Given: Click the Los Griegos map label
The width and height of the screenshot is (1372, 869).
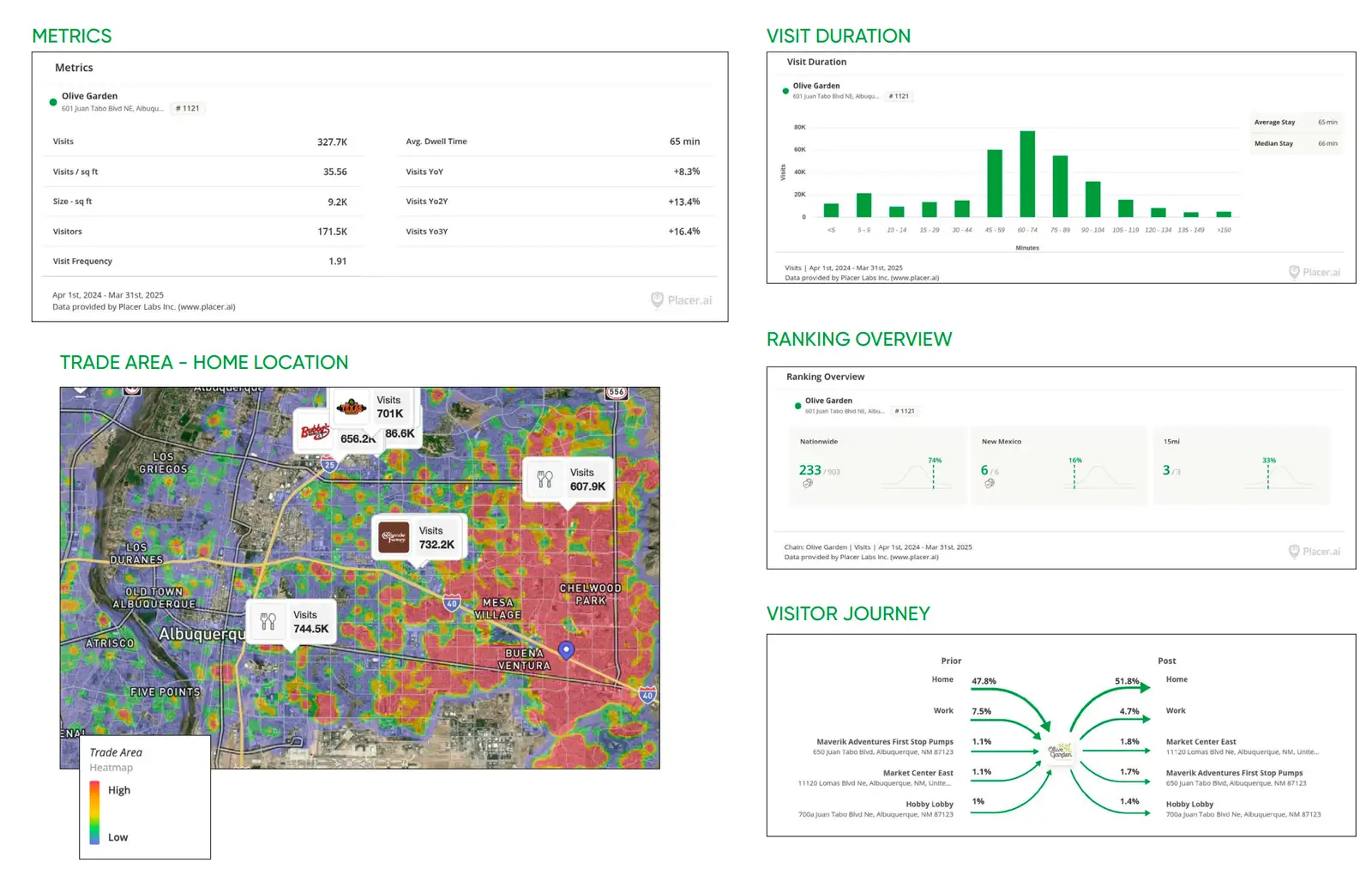Looking at the screenshot, I should pos(163,463).
